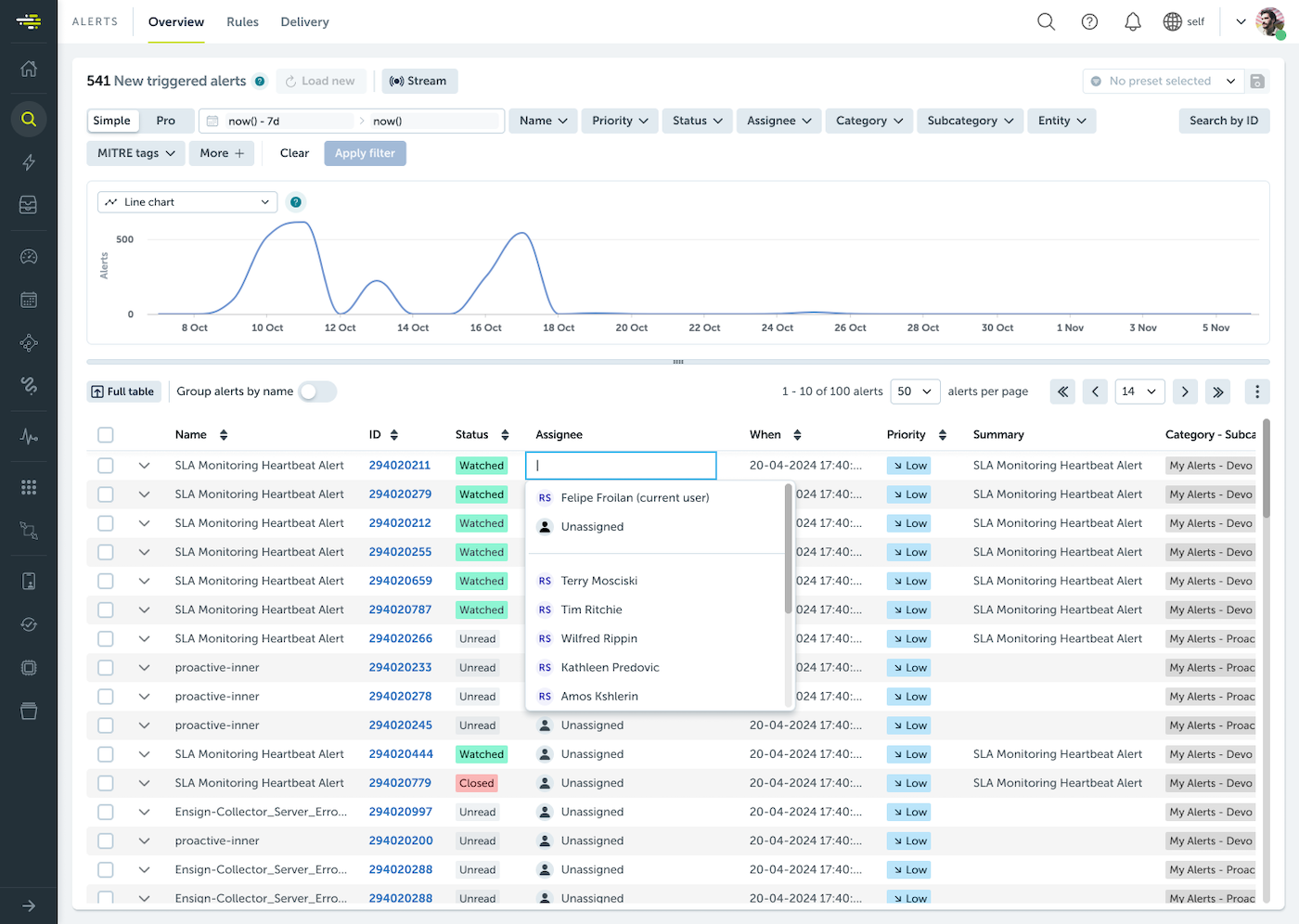Open the table options kebab menu
This screenshot has height=924, width=1299.
point(1256,391)
